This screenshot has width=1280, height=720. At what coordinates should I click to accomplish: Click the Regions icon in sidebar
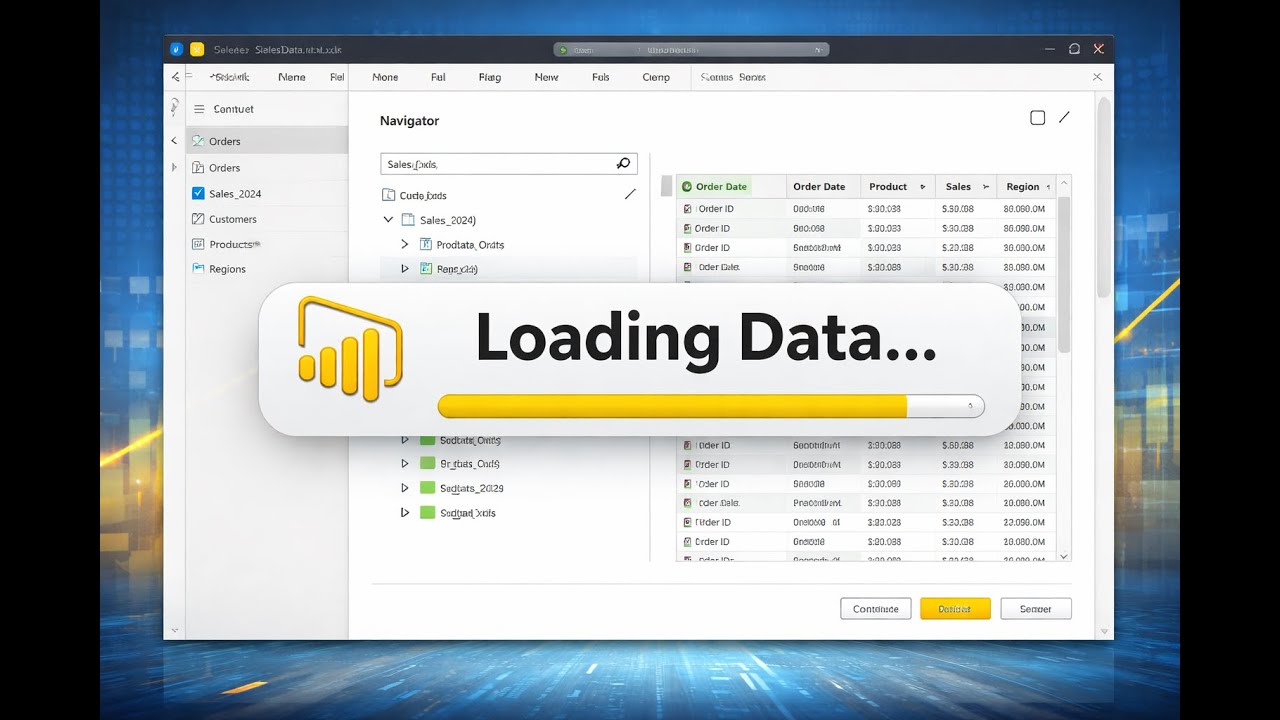click(x=198, y=268)
